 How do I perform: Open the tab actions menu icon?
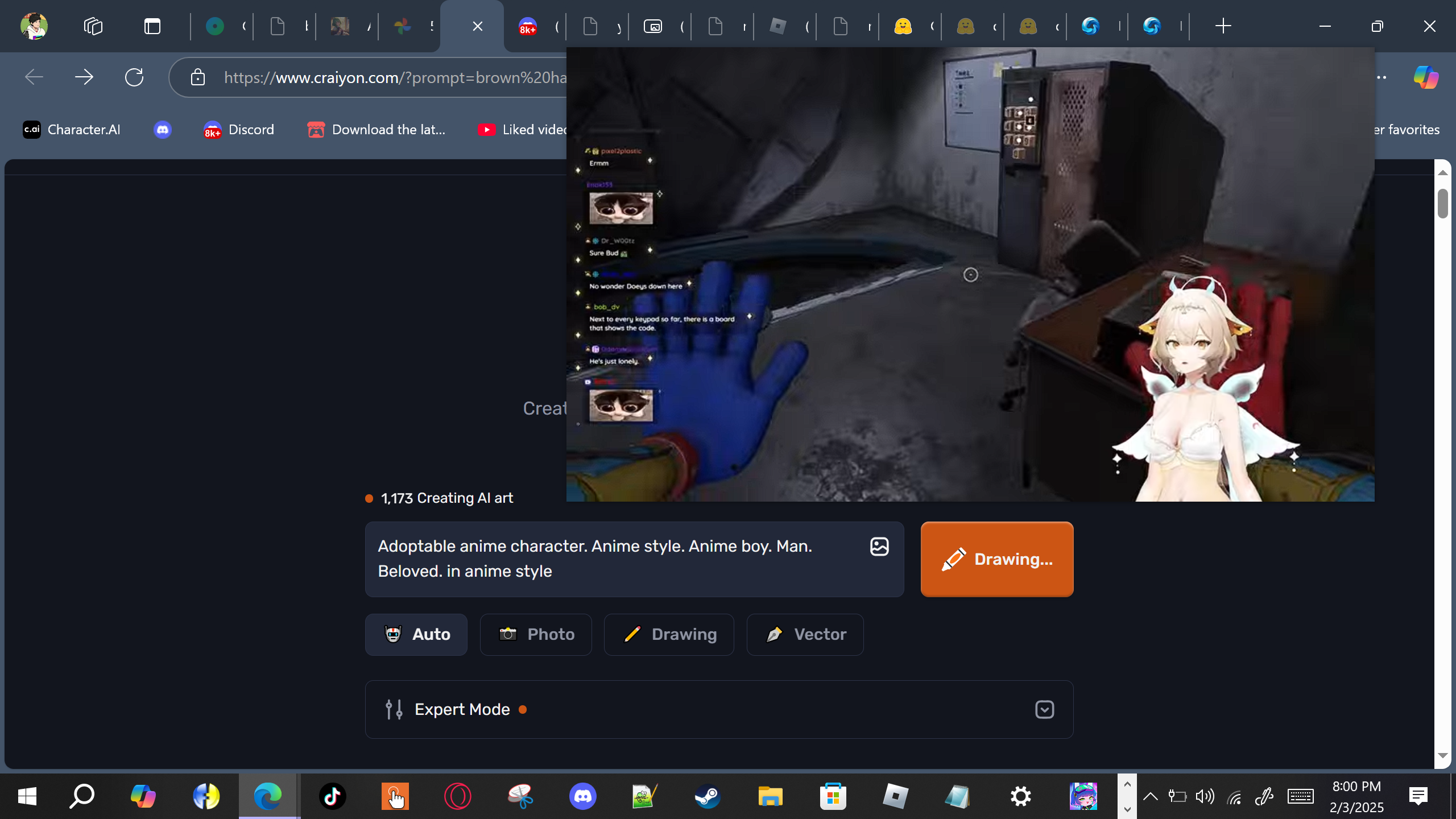(152, 26)
